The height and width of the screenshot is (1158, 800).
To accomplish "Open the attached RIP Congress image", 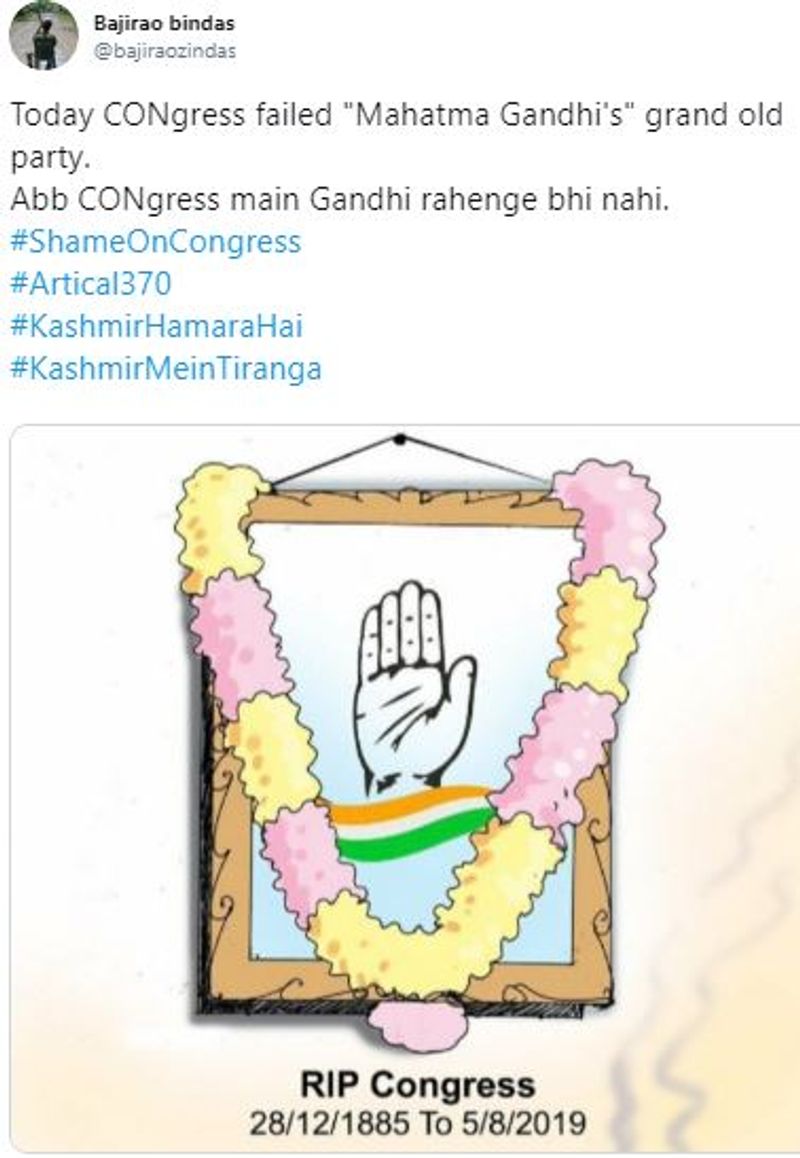I will tap(405, 789).
